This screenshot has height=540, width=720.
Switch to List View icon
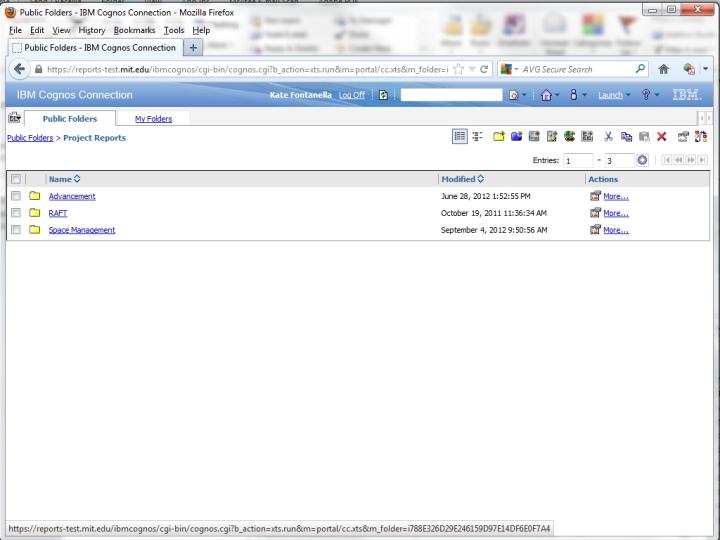pyautogui.click(x=460, y=137)
